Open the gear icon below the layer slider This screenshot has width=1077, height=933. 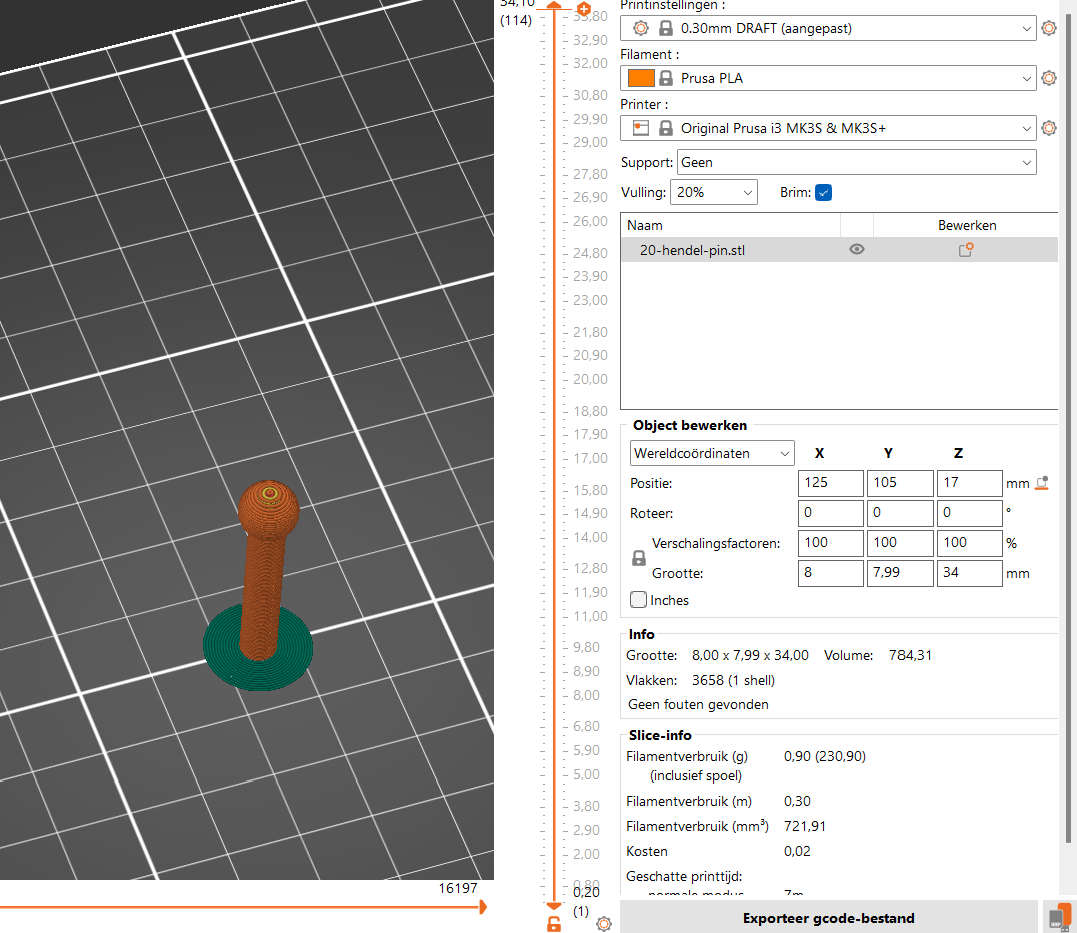coord(603,924)
